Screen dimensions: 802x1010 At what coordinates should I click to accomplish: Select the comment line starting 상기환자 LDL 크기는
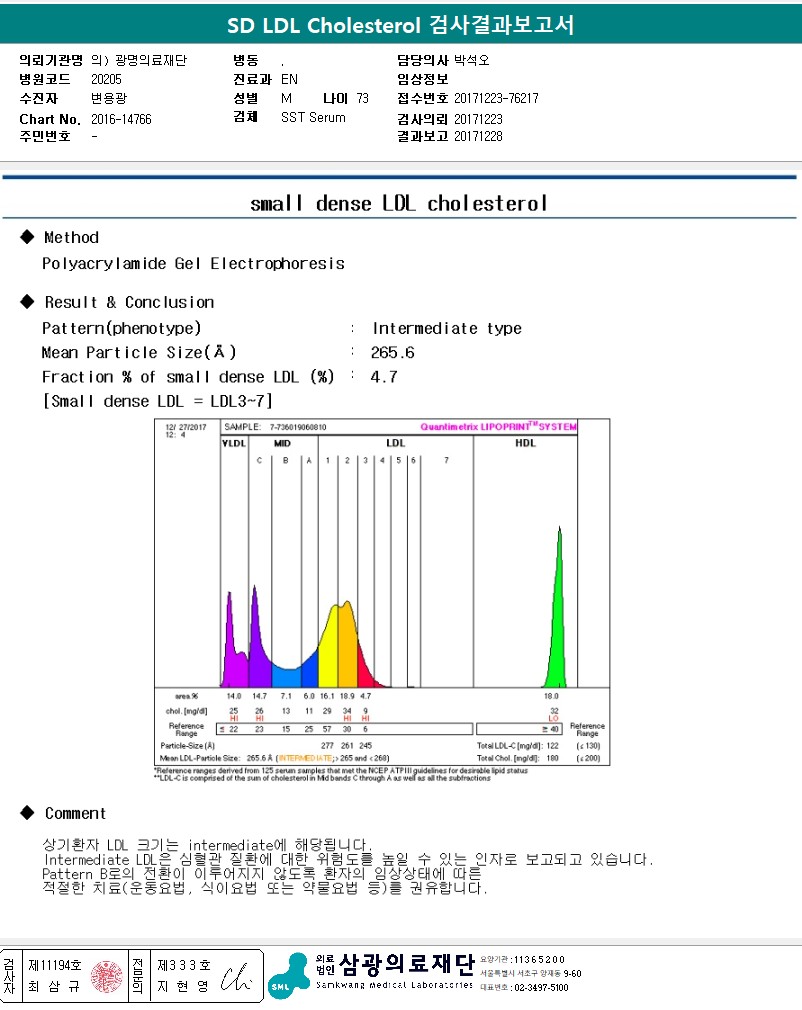(x=207, y=844)
